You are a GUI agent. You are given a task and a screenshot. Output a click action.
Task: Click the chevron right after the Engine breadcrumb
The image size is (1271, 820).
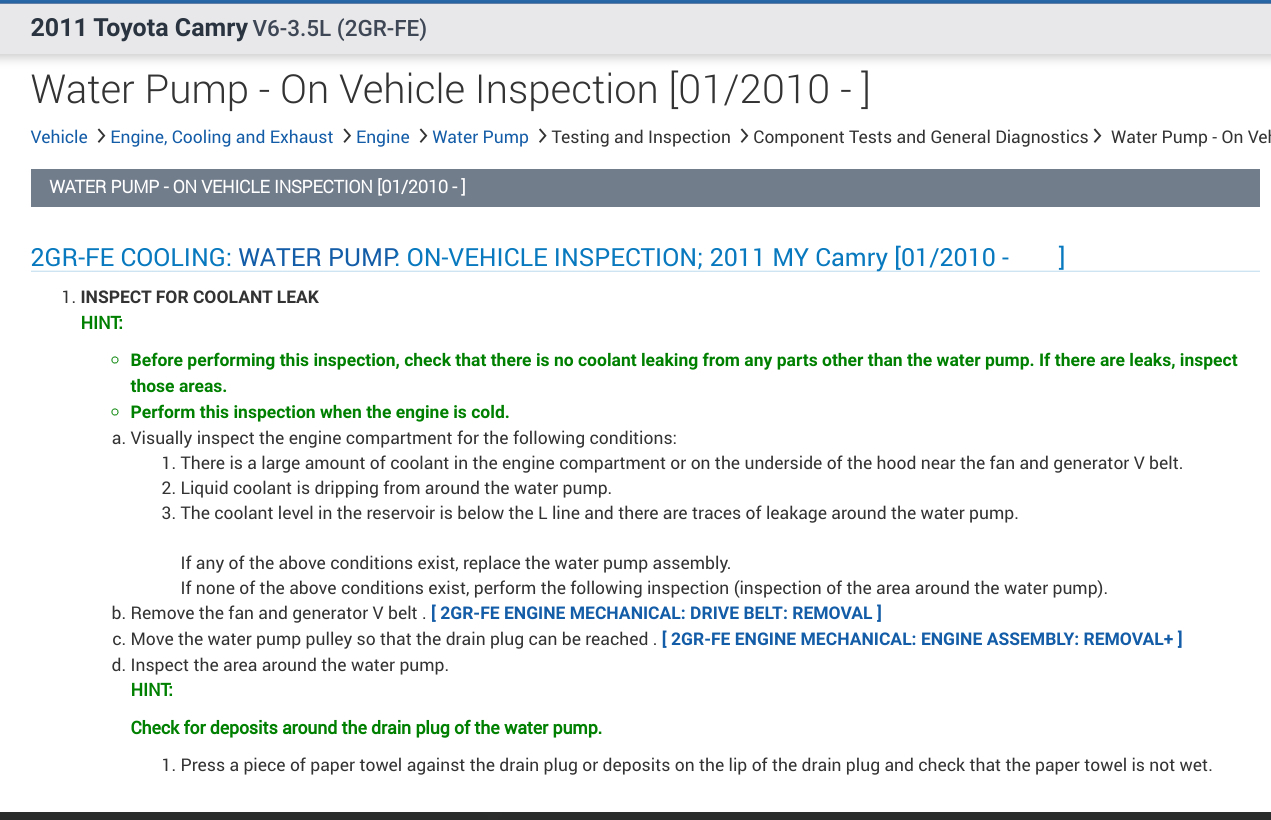pos(423,136)
